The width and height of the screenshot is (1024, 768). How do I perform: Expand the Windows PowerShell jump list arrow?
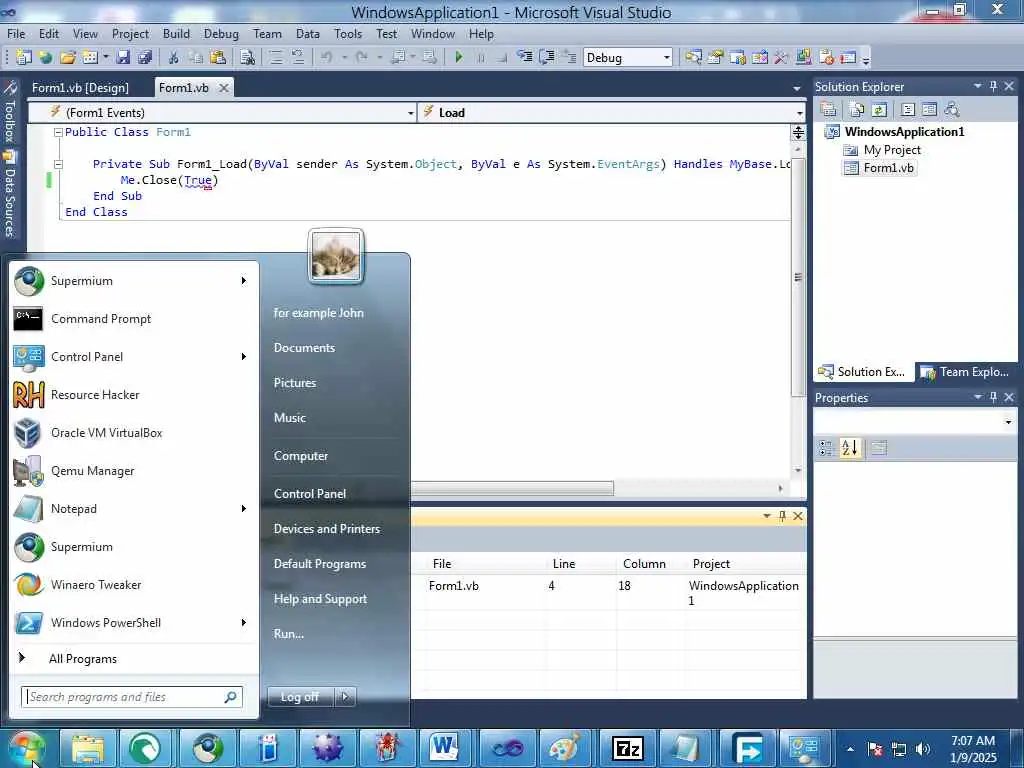(244, 622)
